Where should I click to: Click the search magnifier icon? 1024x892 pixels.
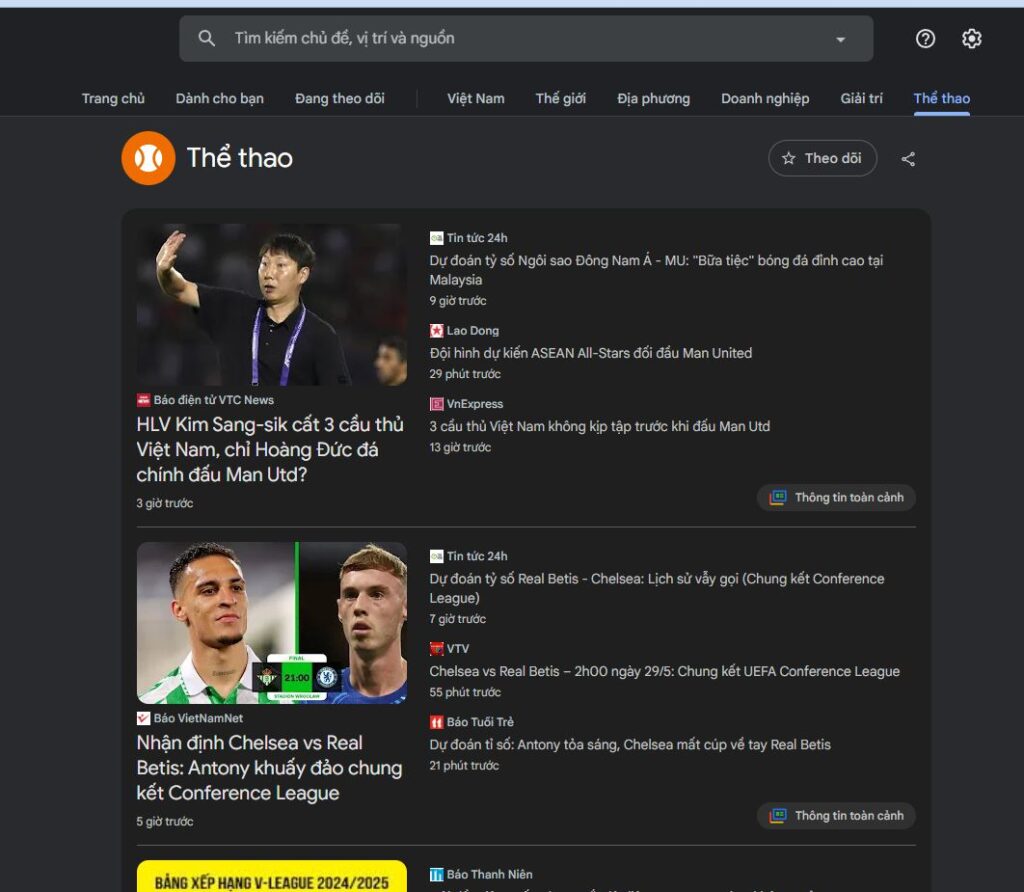point(206,39)
